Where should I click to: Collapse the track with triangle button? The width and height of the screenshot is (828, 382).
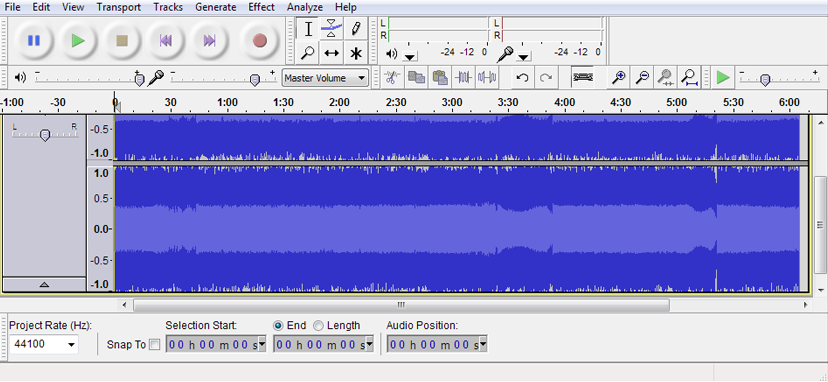point(44,284)
